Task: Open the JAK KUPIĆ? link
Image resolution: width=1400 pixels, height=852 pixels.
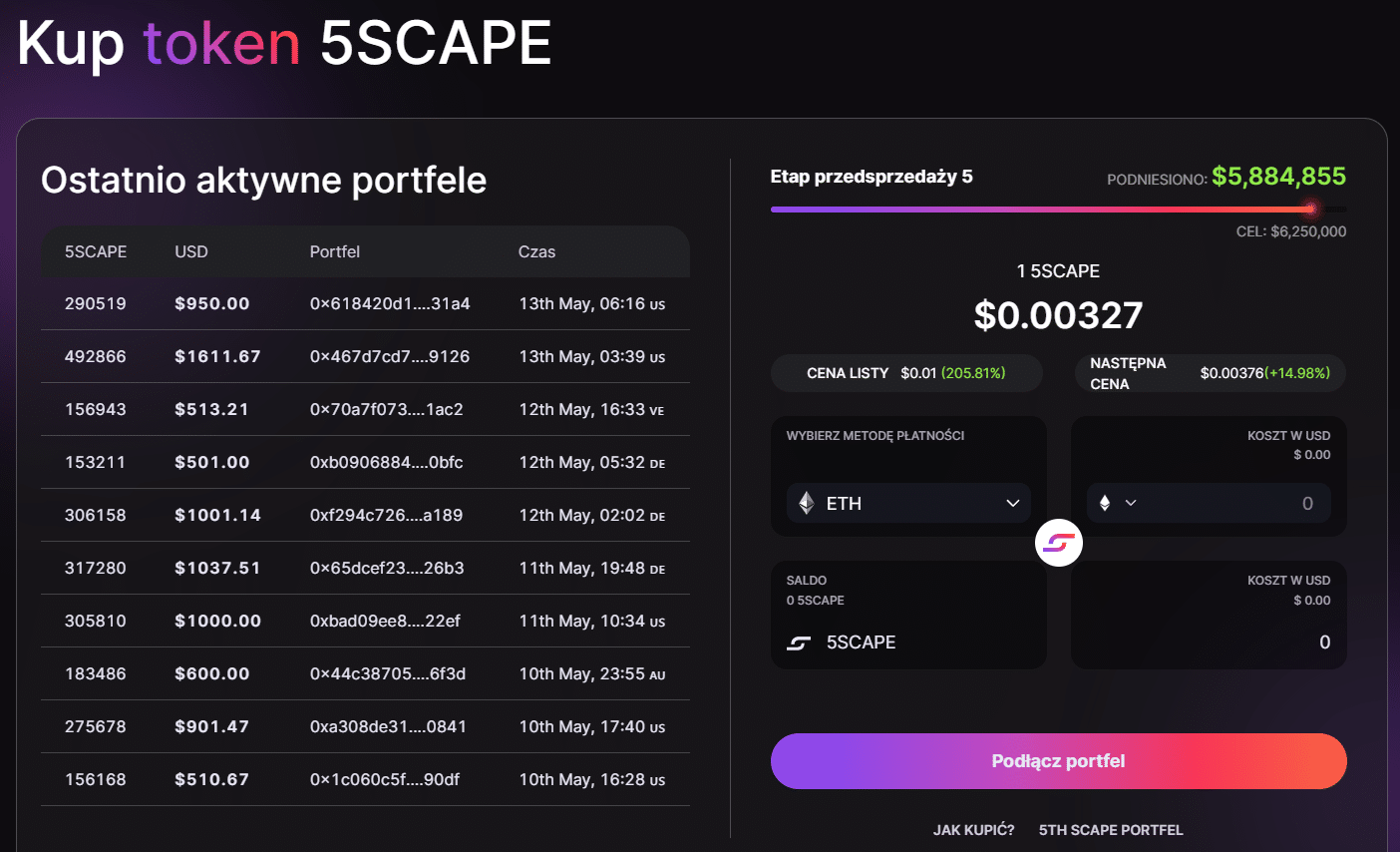Action: click(x=973, y=830)
